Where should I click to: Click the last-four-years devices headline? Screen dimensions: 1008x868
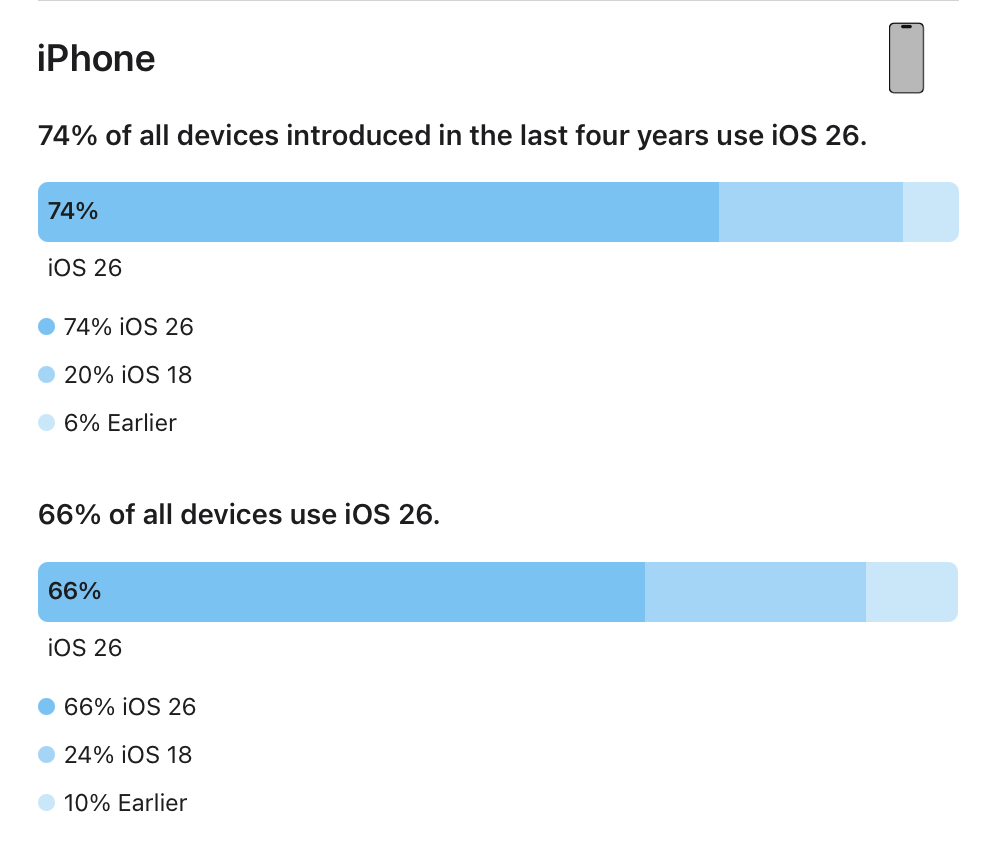pos(452,135)
